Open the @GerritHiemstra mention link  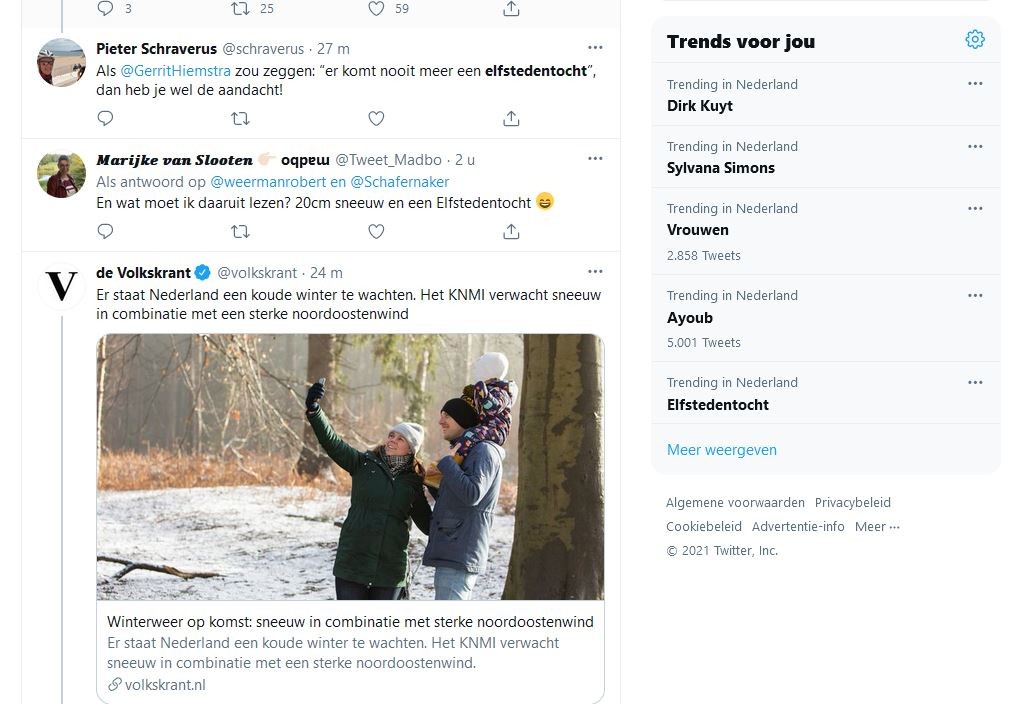pyautogui.click(x=176, y=70)
